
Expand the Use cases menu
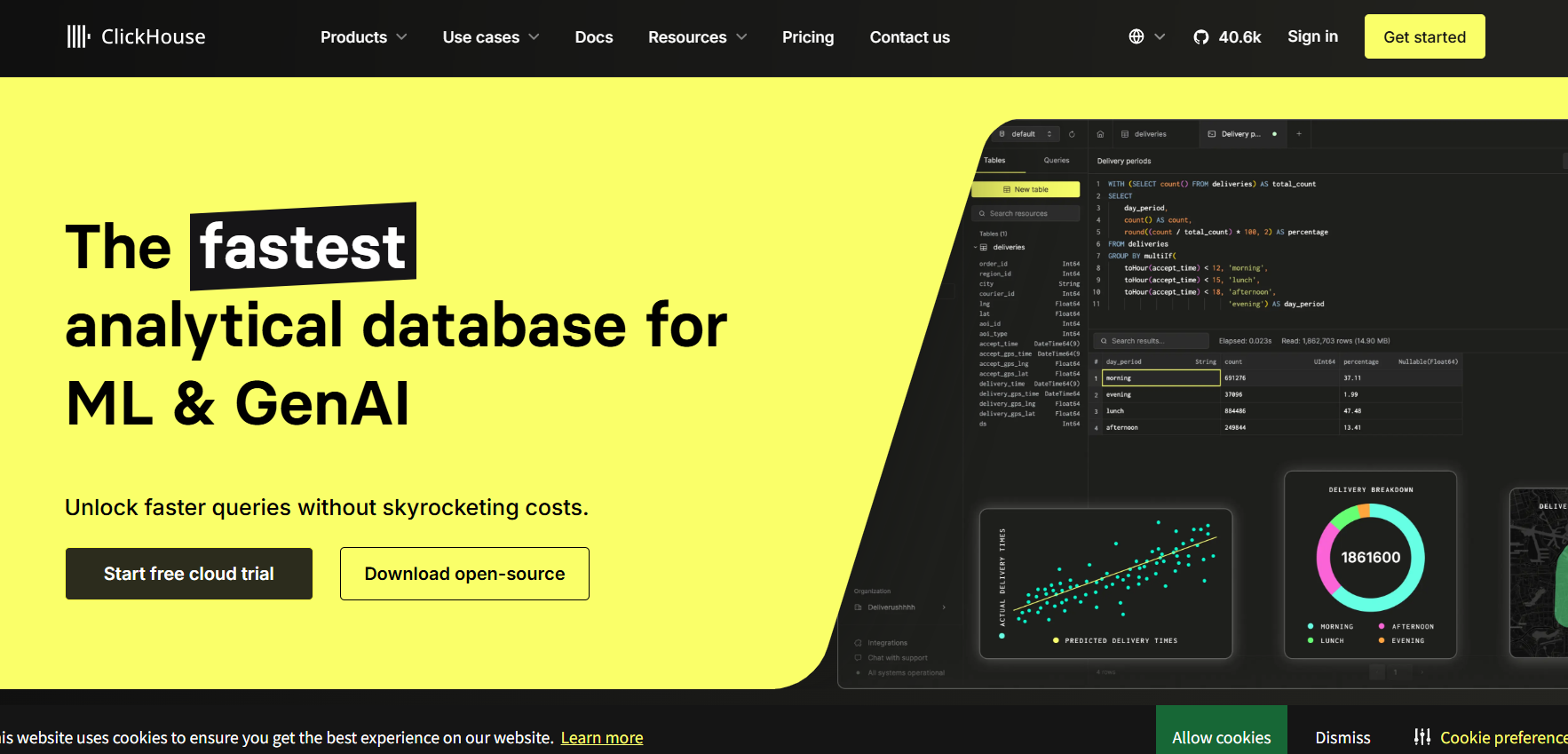491,37
